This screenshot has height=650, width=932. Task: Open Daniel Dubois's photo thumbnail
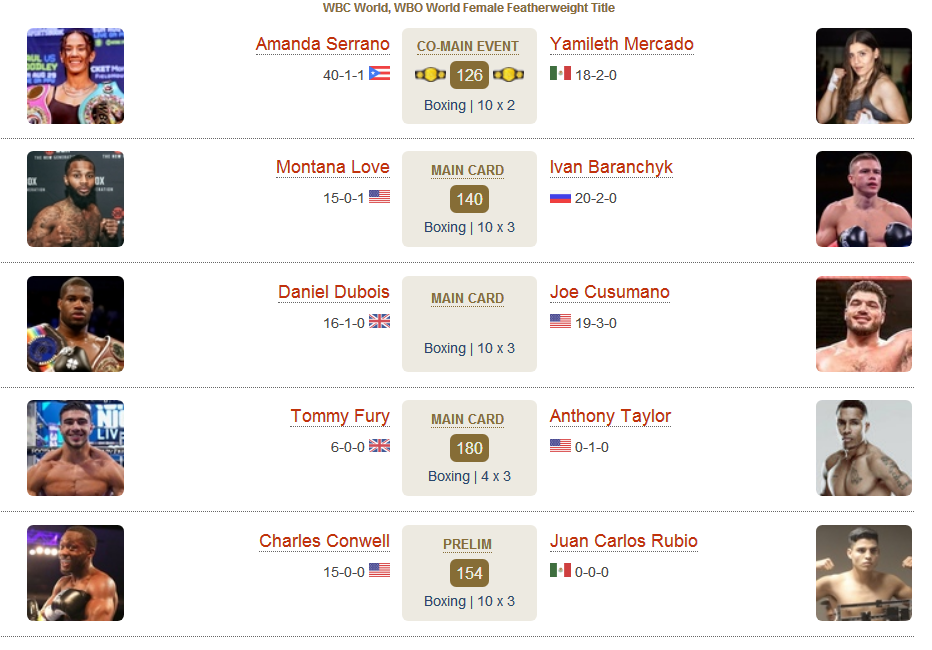tap(75, 324)
